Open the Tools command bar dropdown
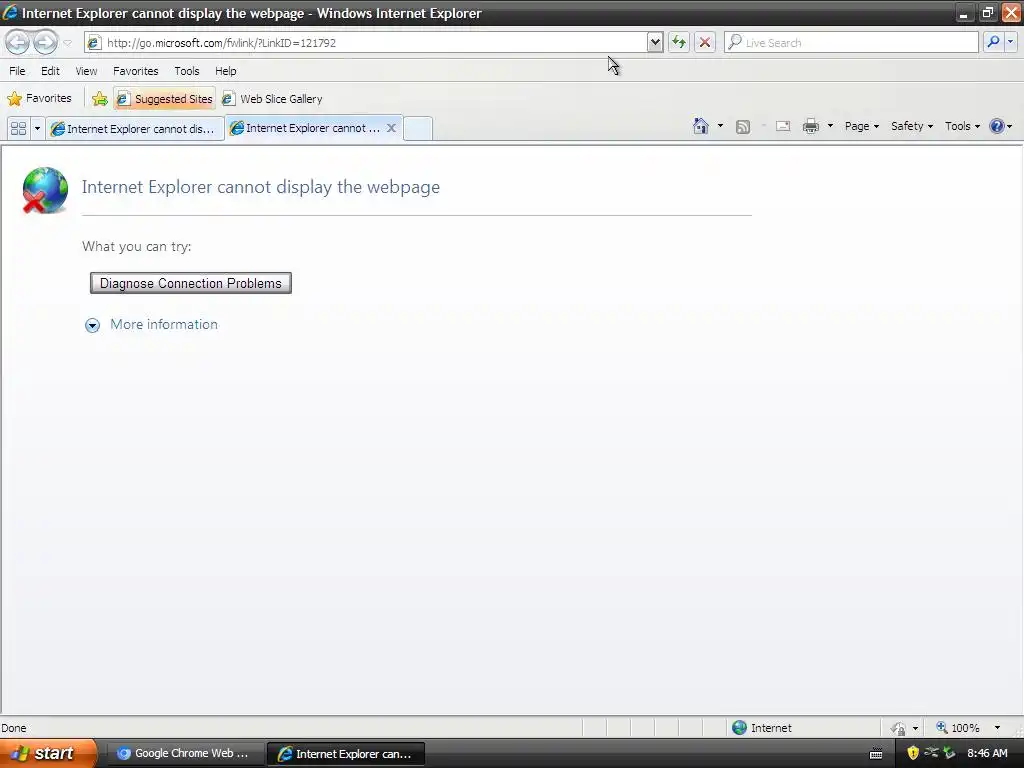 point(962,126)
